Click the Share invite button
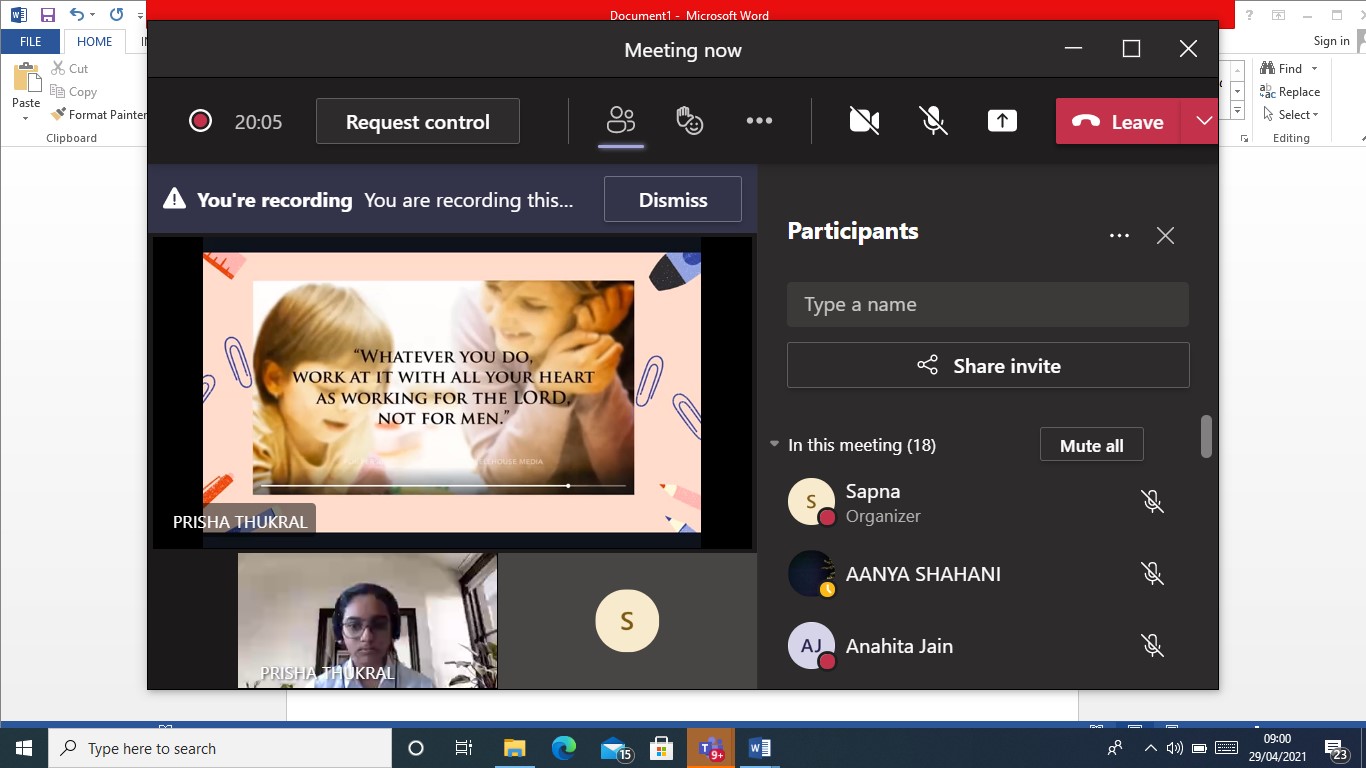This screenshot has width=1366, height=768. pos(988,366)
